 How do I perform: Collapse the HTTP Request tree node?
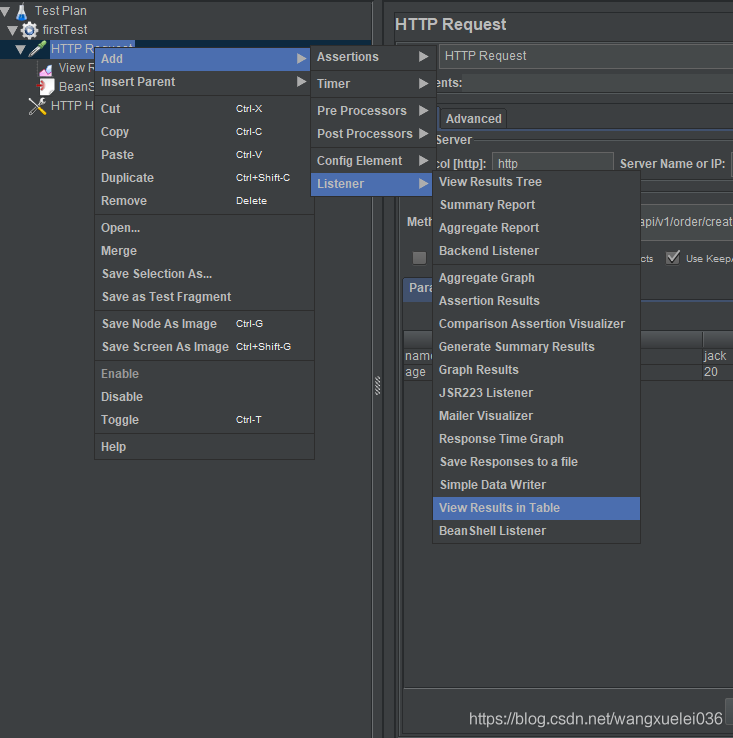[x=21, y=49]
